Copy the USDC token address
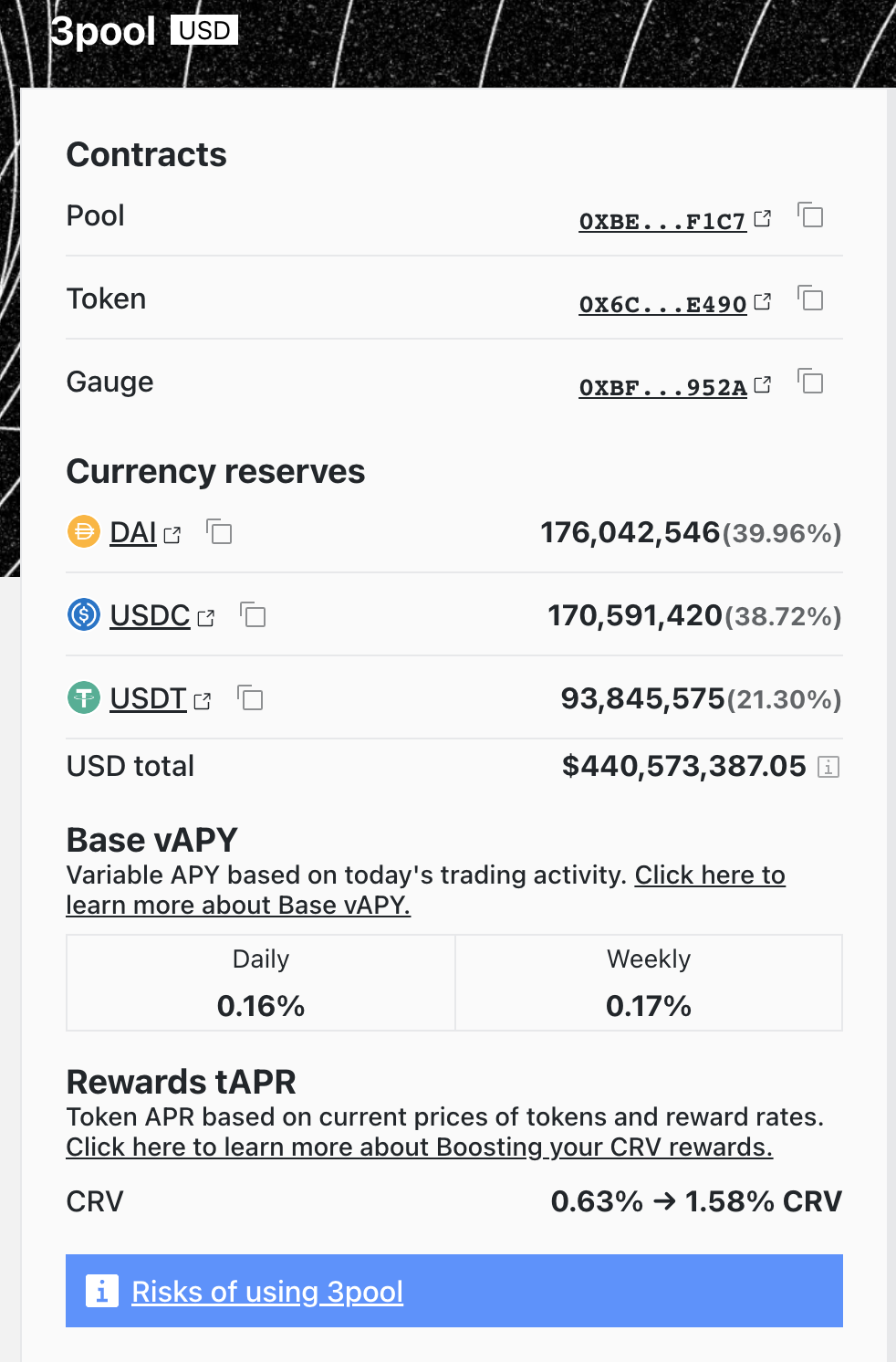The image size is (896, 1362). 253,615
